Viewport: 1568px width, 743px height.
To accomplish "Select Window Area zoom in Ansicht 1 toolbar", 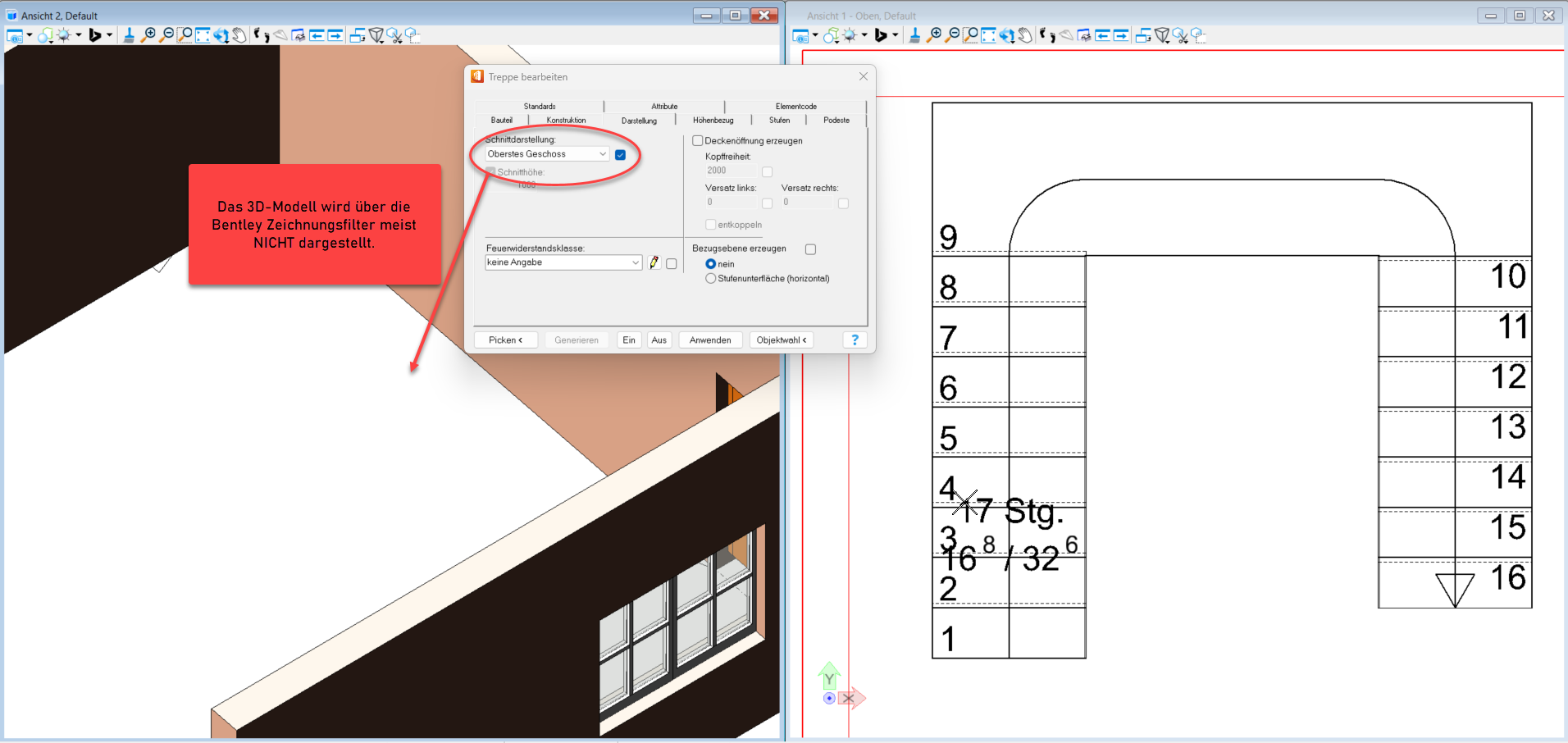I will coord(970,35).
